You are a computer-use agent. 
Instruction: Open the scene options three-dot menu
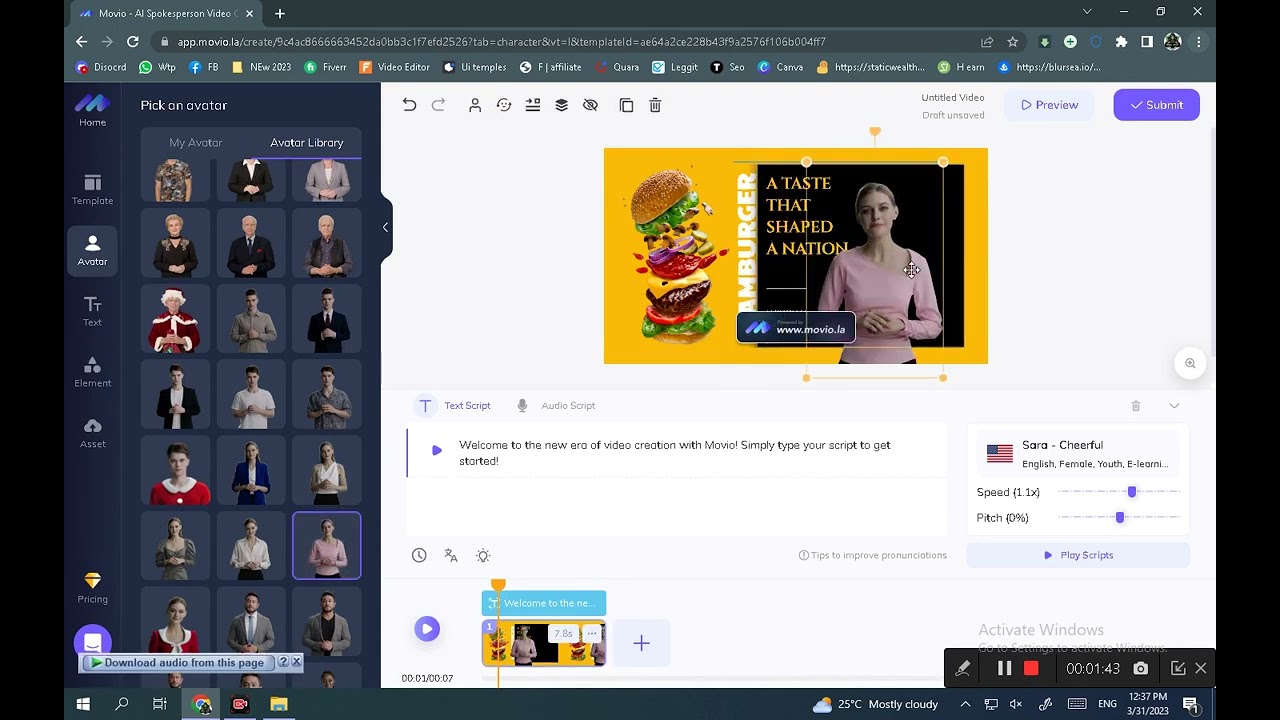592,633
